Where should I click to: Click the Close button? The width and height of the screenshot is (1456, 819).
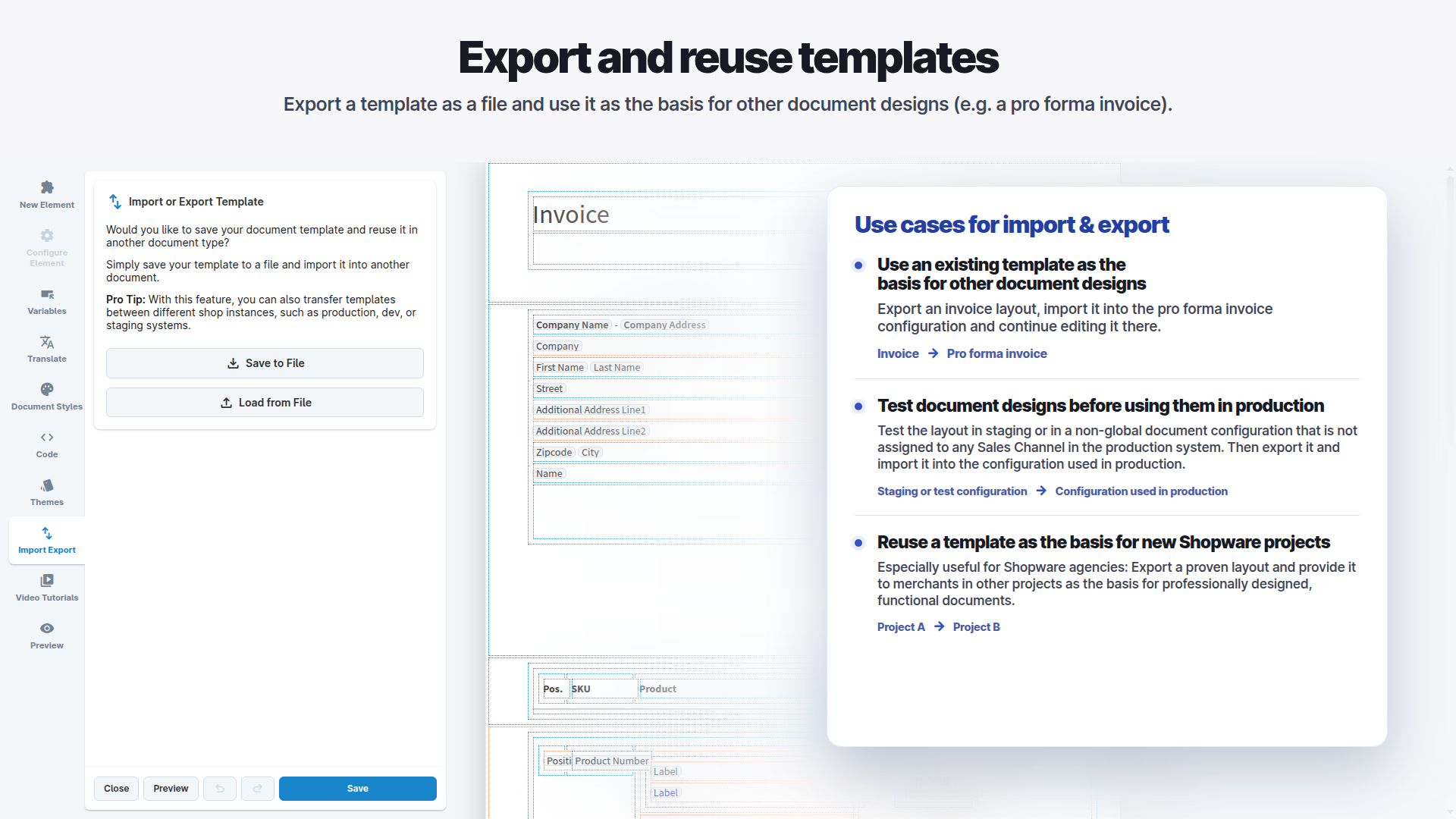116,789
